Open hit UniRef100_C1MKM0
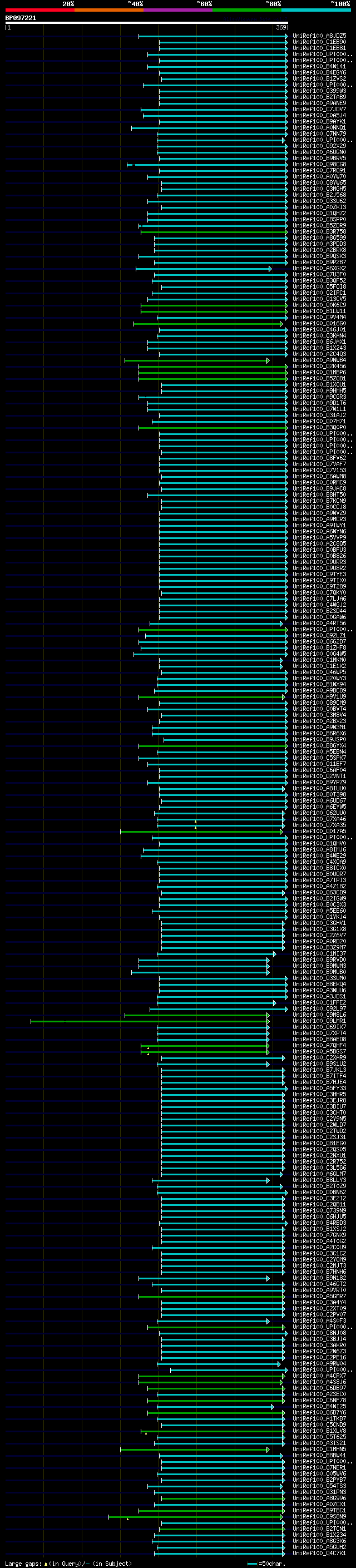The height and width of the screenshot is (1568, 356). (319, 660)
